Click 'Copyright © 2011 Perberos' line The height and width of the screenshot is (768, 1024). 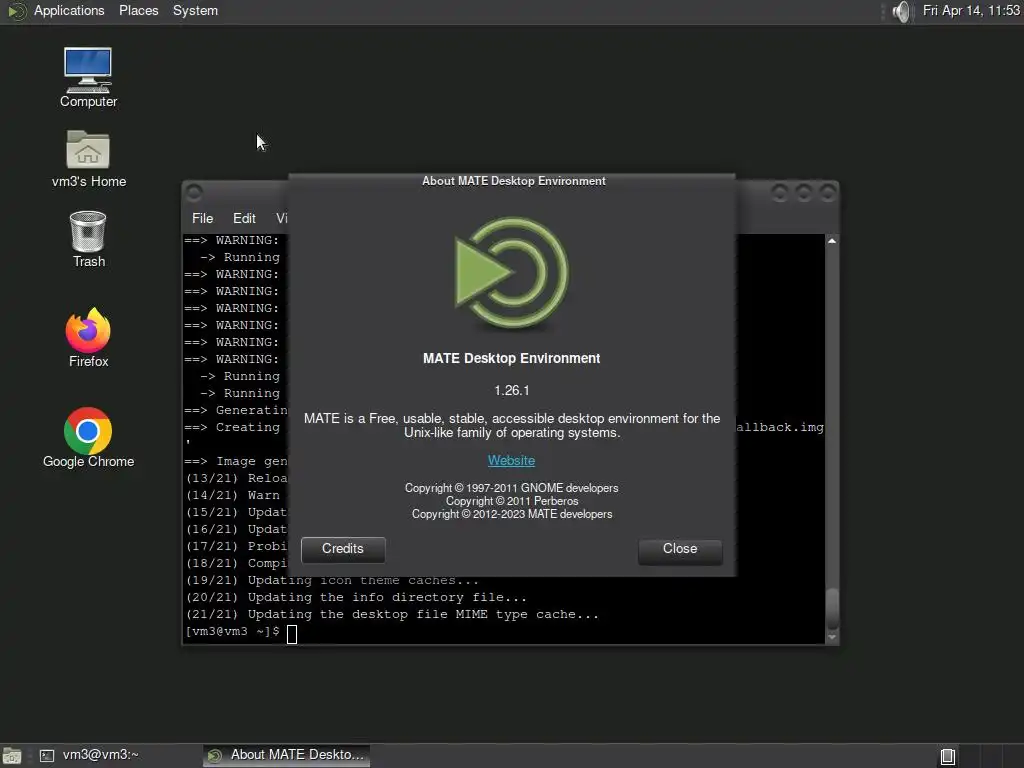pyautogui.click(x=511, y=501)
